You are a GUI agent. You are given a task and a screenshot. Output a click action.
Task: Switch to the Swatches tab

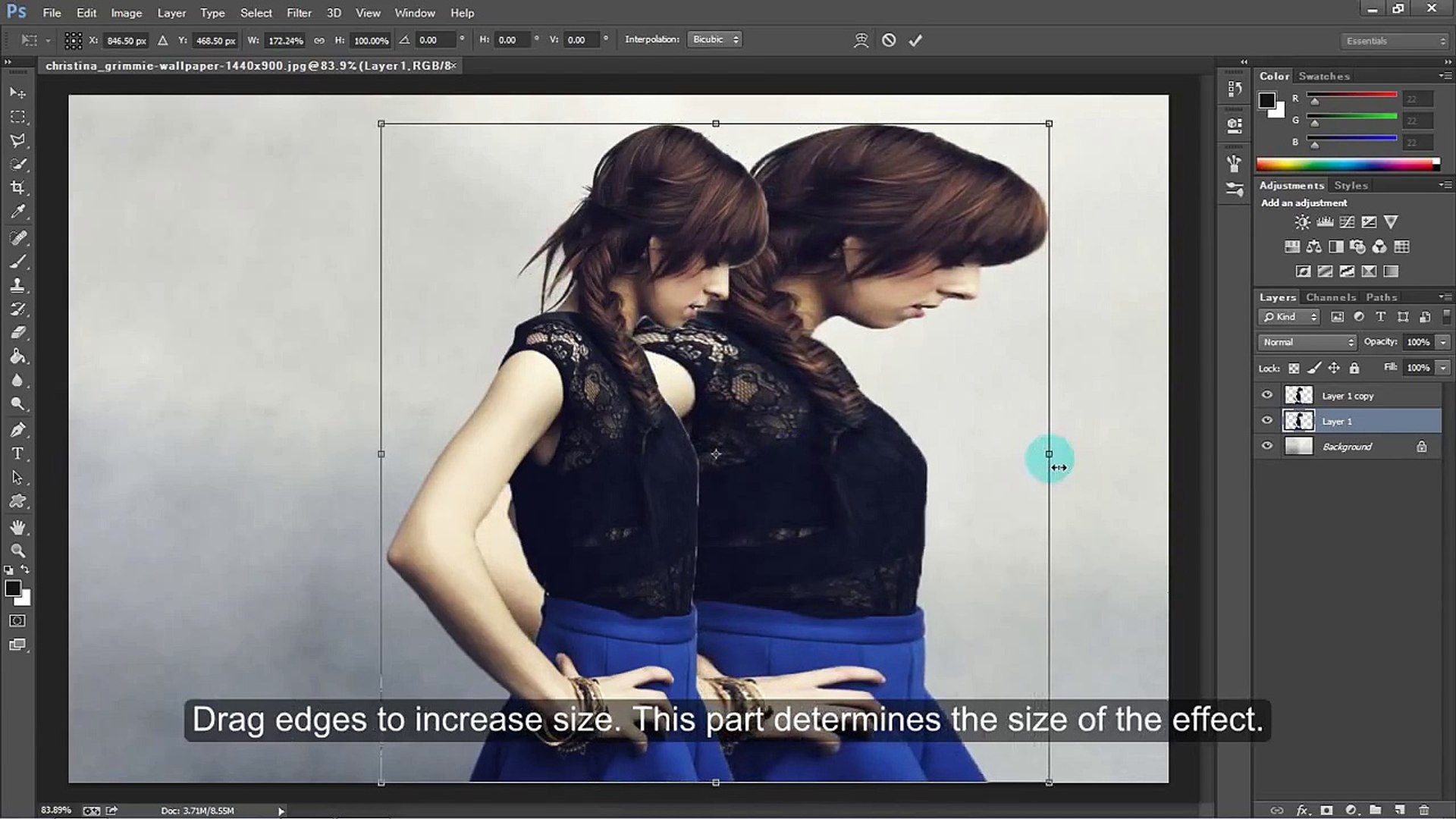coord(1323,76)
